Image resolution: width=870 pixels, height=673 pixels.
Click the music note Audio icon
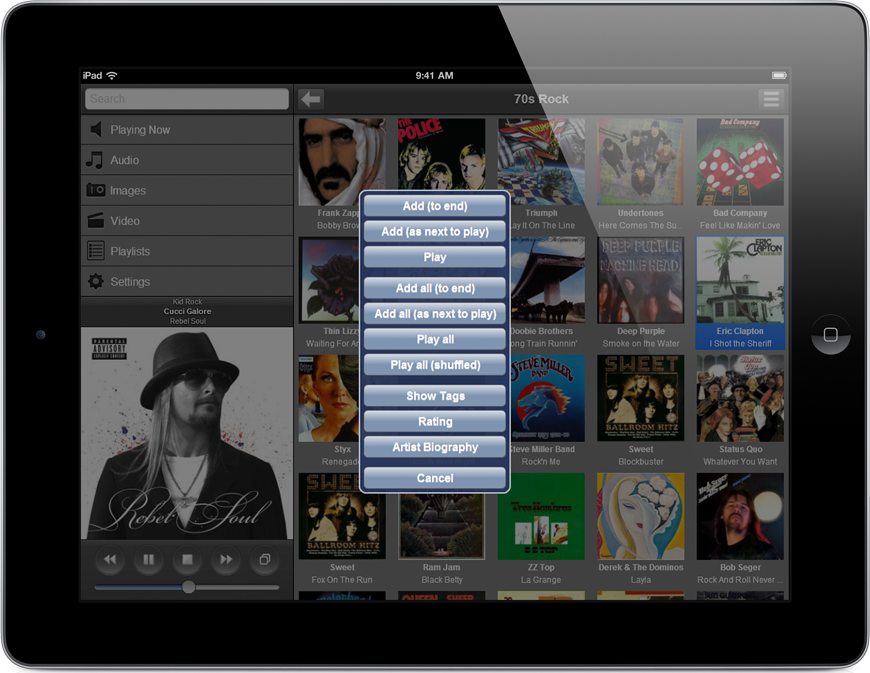pyautogui.click(x=95, y=160)
